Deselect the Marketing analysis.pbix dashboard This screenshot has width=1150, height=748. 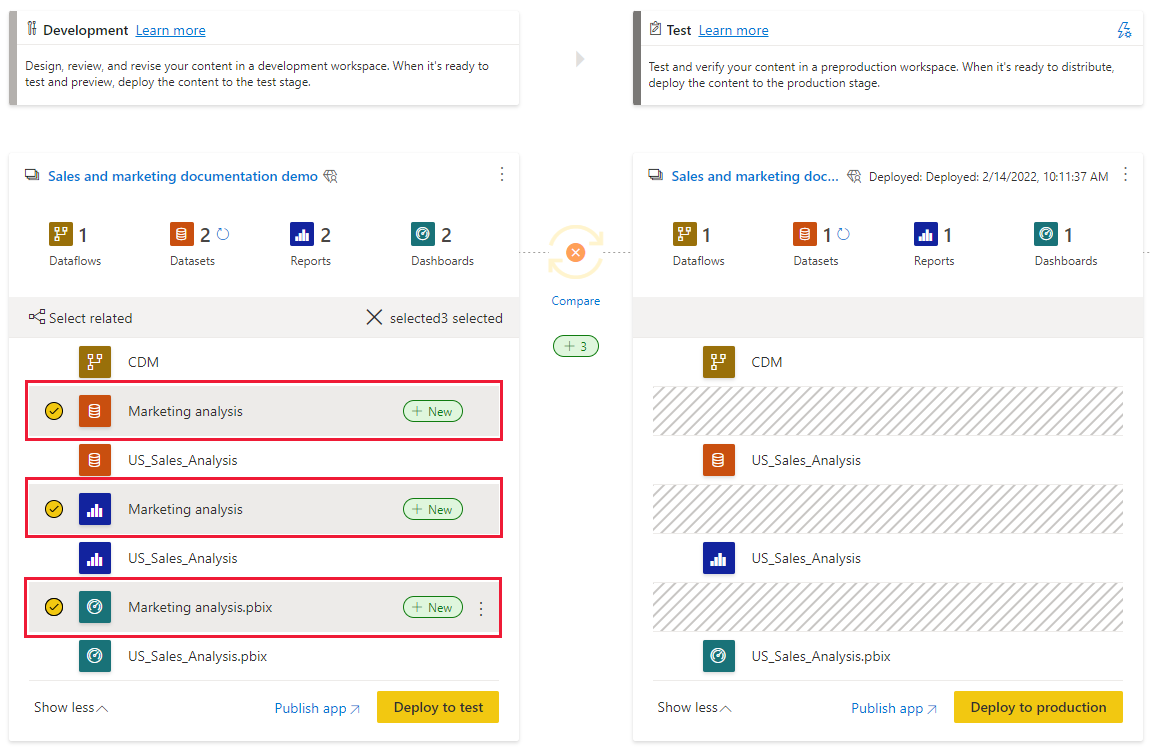[54, 607]
